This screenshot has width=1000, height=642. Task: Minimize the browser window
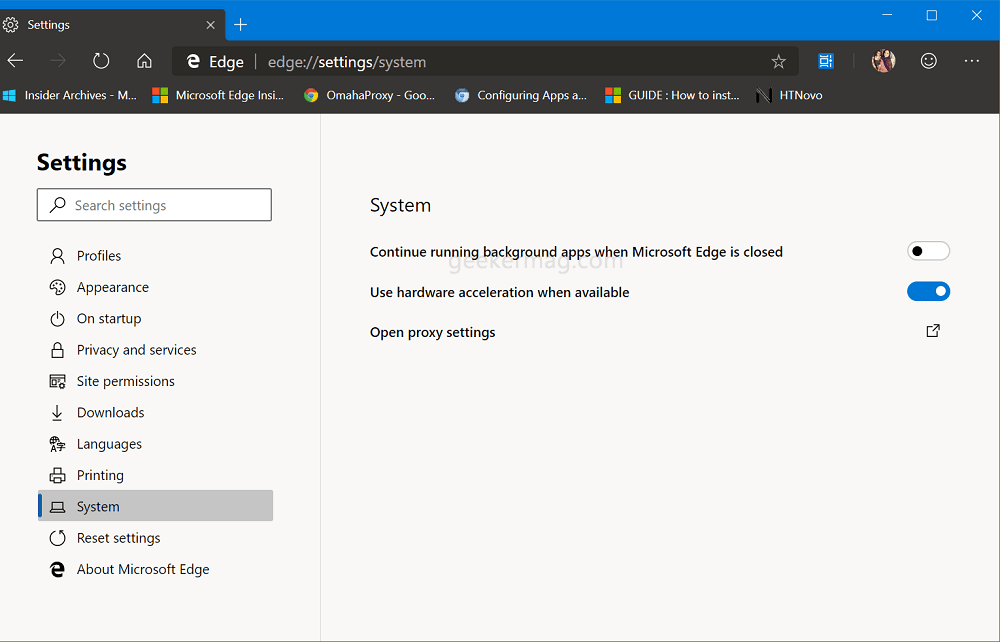(887, 15)
